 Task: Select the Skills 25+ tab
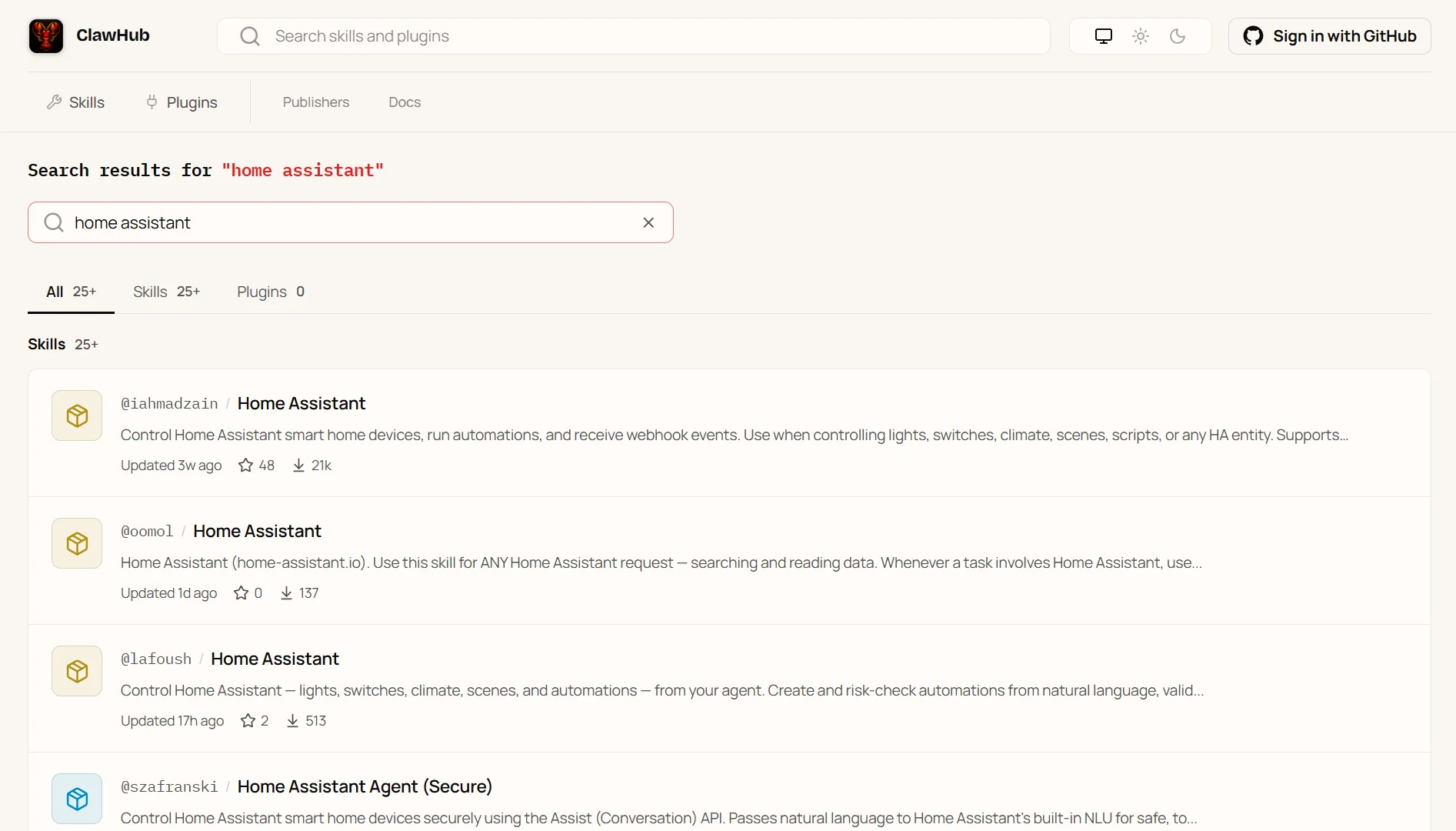pyautogui.click(x=166, y=292)
